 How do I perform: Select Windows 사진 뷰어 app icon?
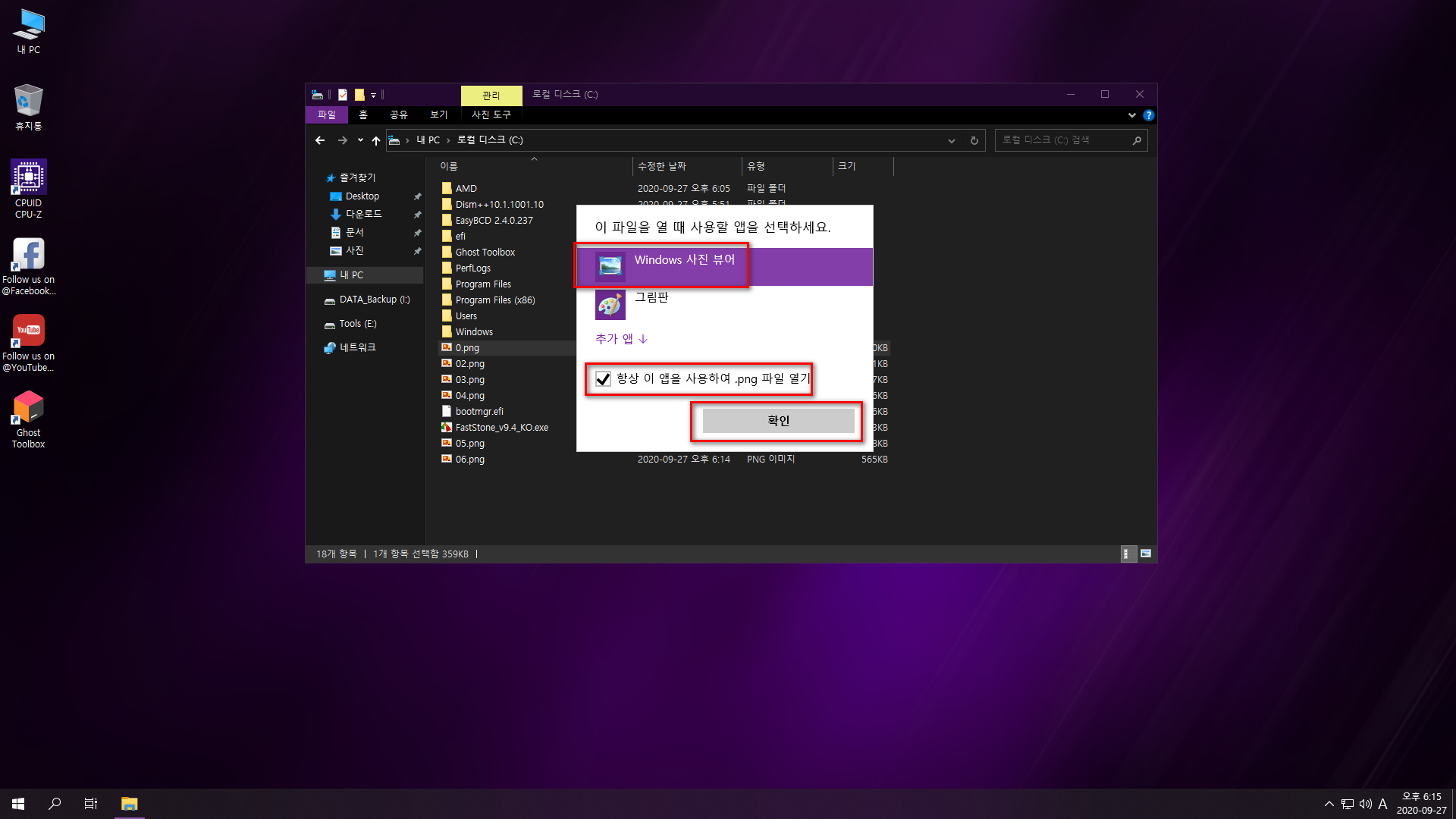click(x=610, y=266)
